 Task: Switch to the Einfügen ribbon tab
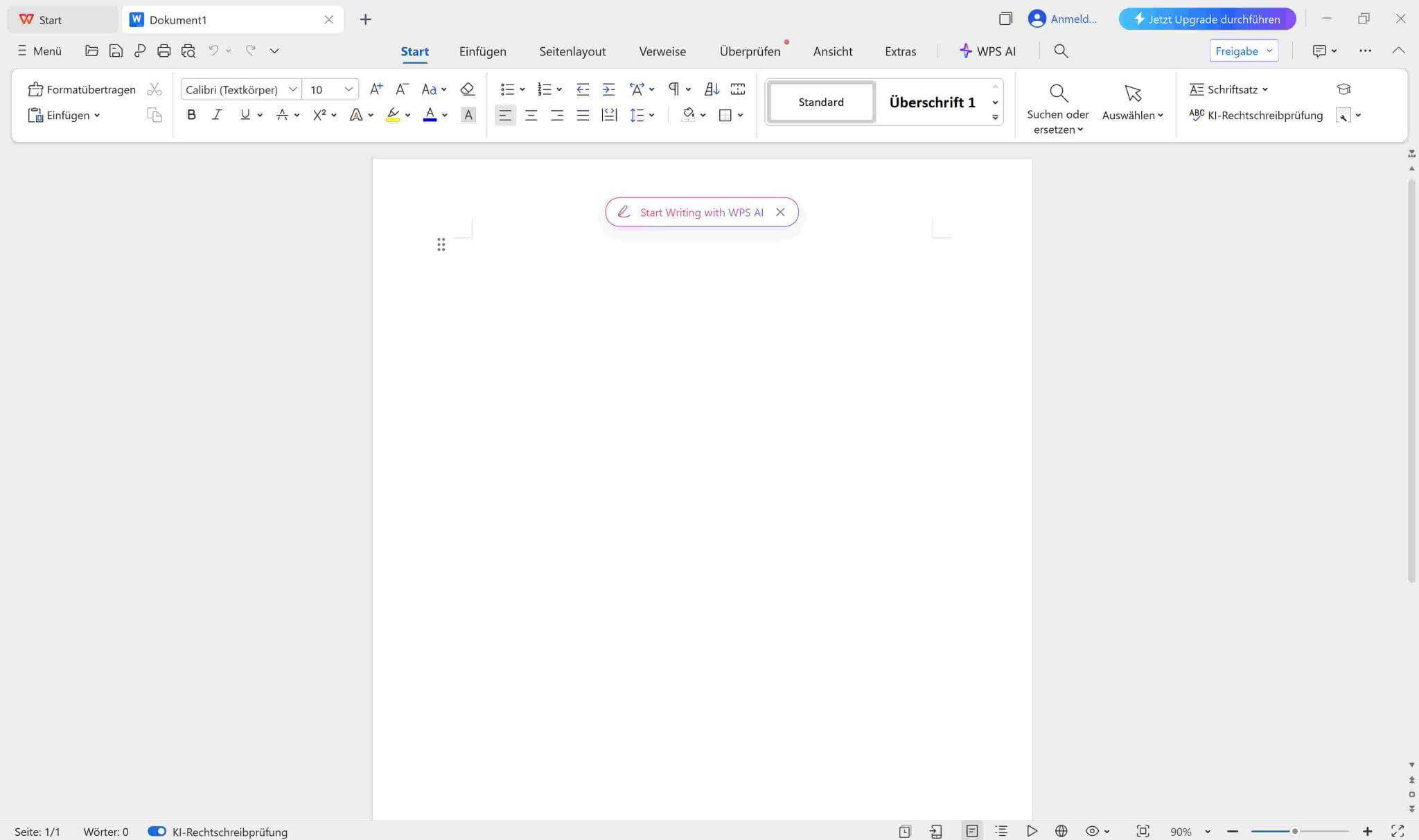click(x=482, y=51)
